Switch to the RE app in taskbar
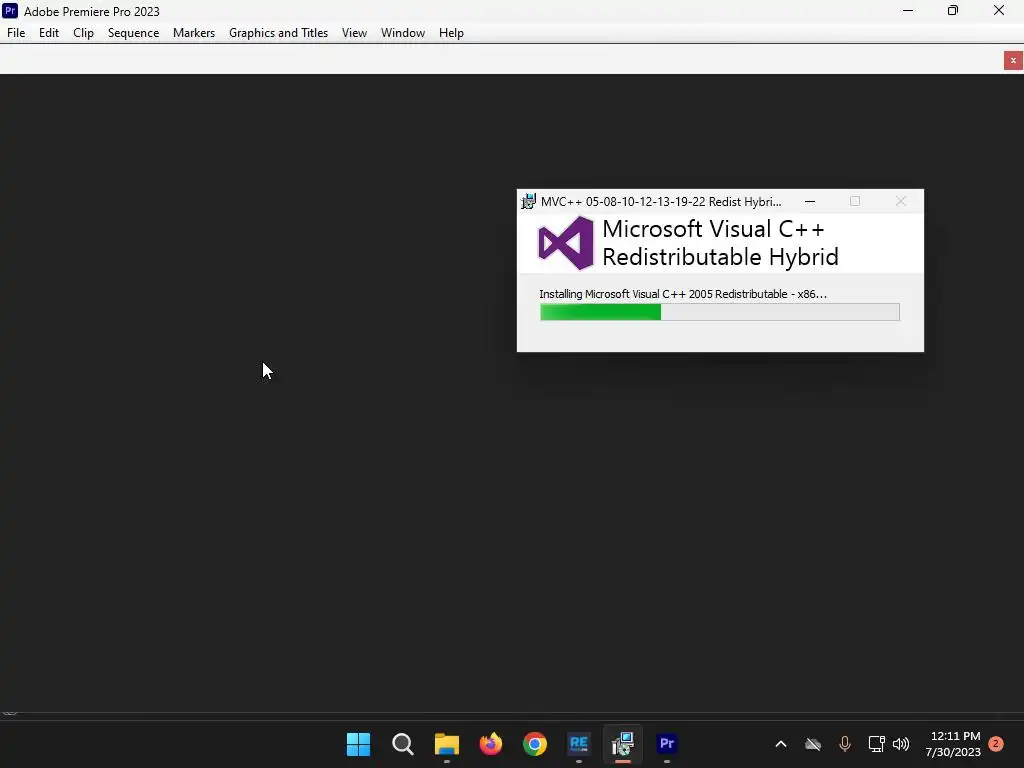The image size is (1024, 768). tap(579, 744)
